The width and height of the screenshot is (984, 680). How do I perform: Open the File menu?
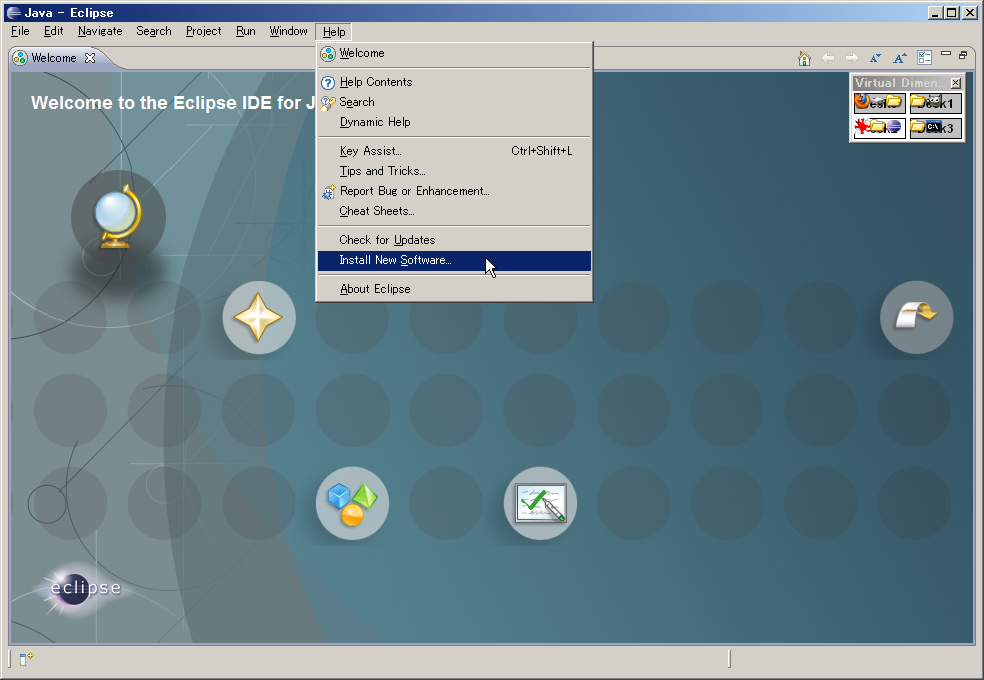pyautogui.click(x=20, y=31)
